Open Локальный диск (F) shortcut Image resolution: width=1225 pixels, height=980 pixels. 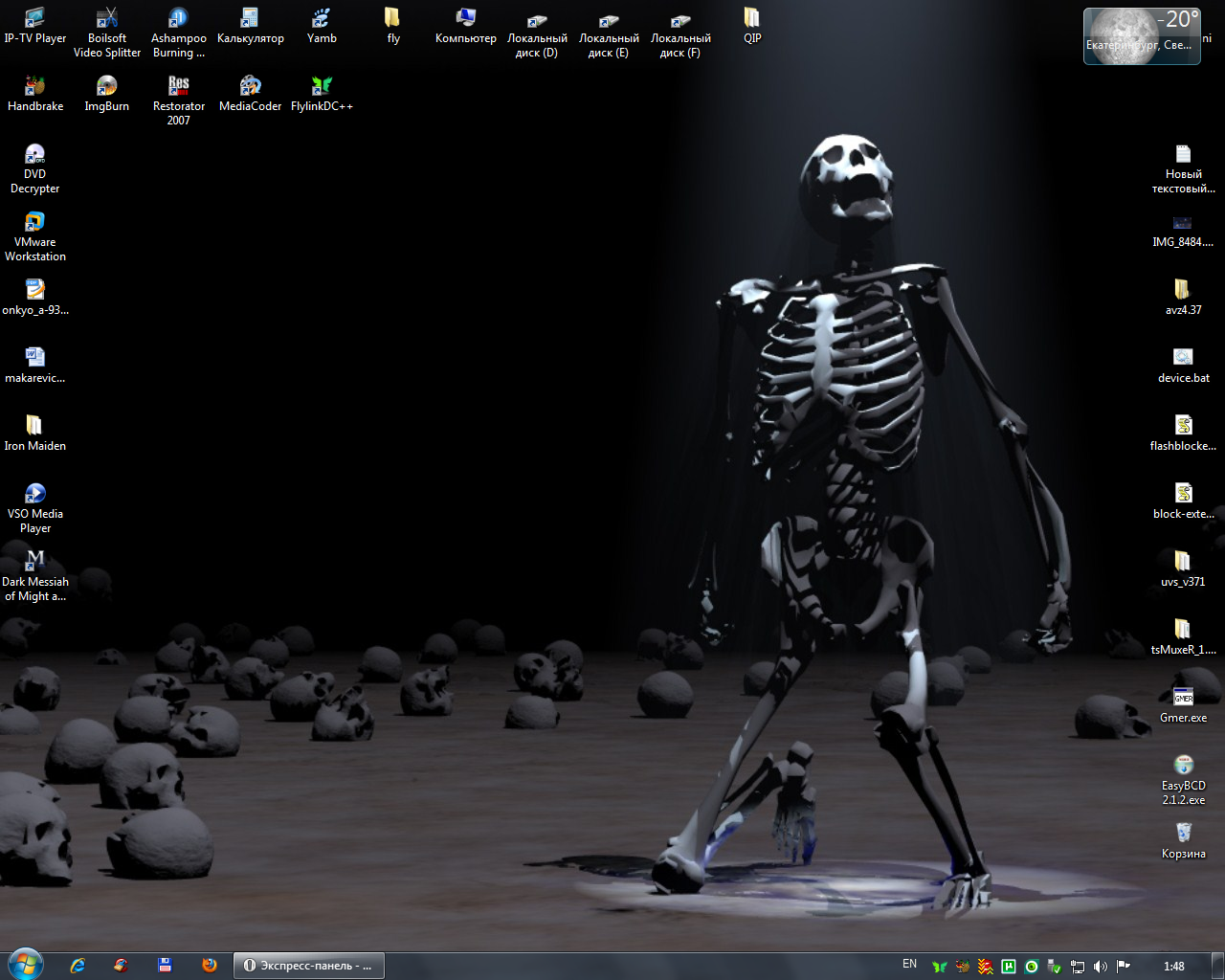coord(680,33)
